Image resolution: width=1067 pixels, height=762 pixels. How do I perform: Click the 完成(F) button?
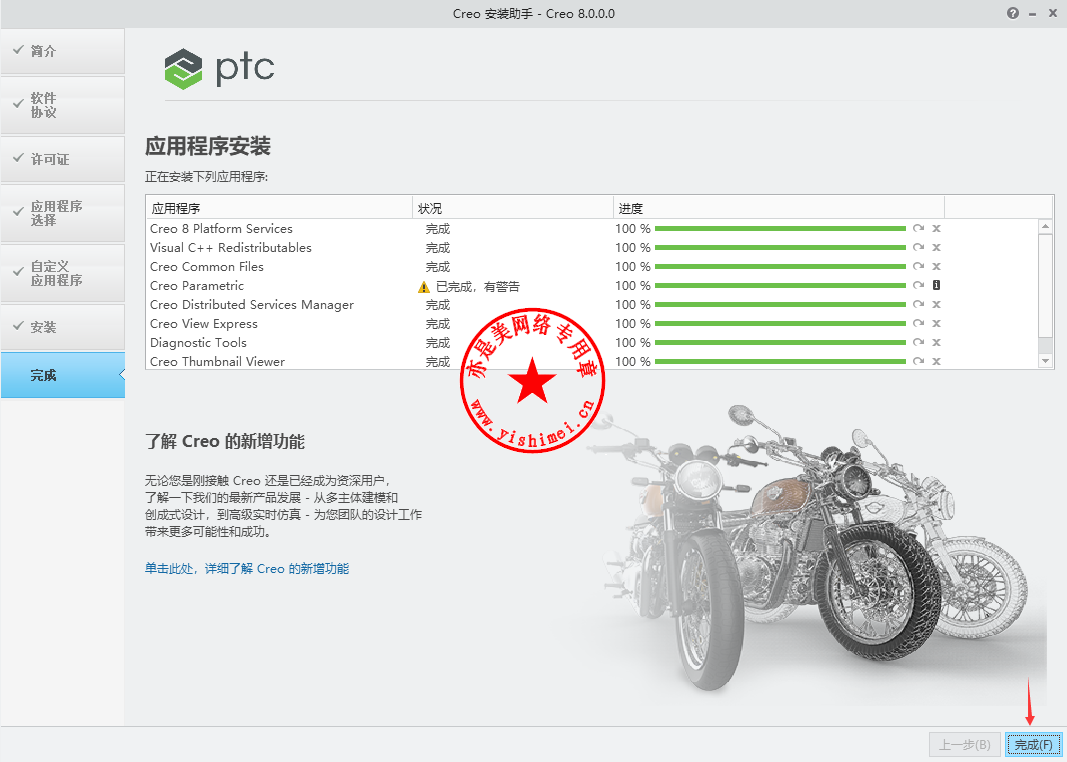coord(1034,745)
